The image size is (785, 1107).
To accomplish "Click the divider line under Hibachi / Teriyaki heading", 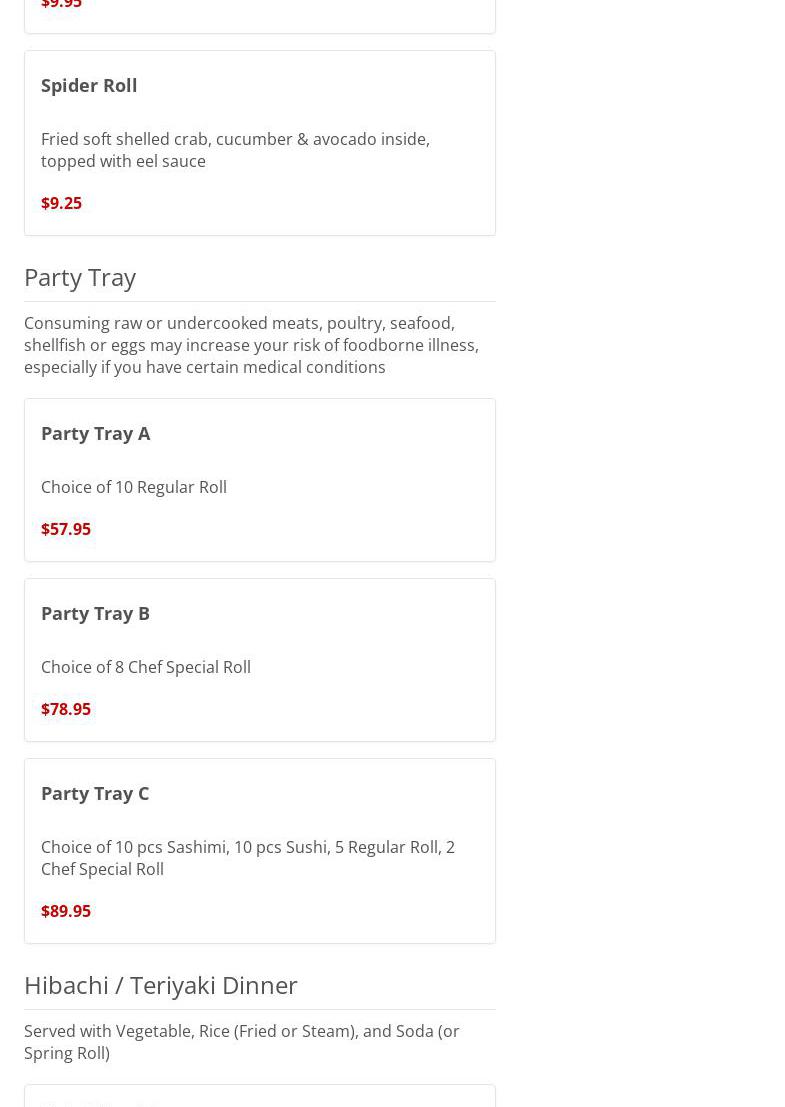I will (259, 1009).
